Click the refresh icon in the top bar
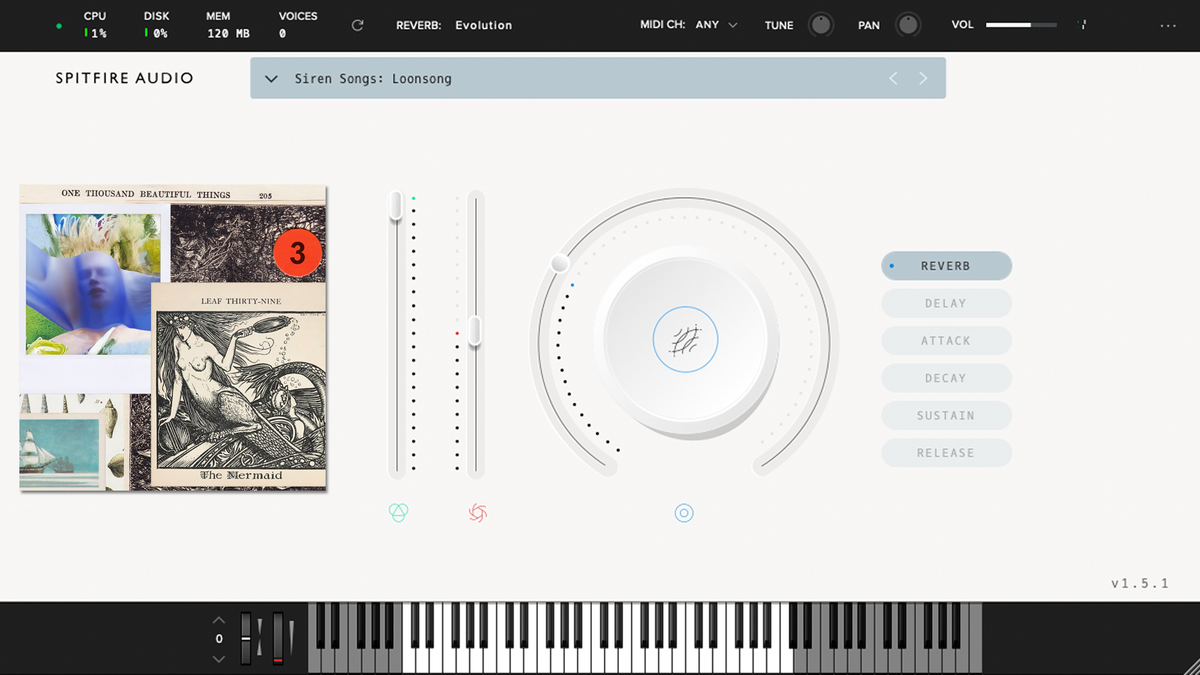Screen dimensions: 1200x675 tap(357, 25)
